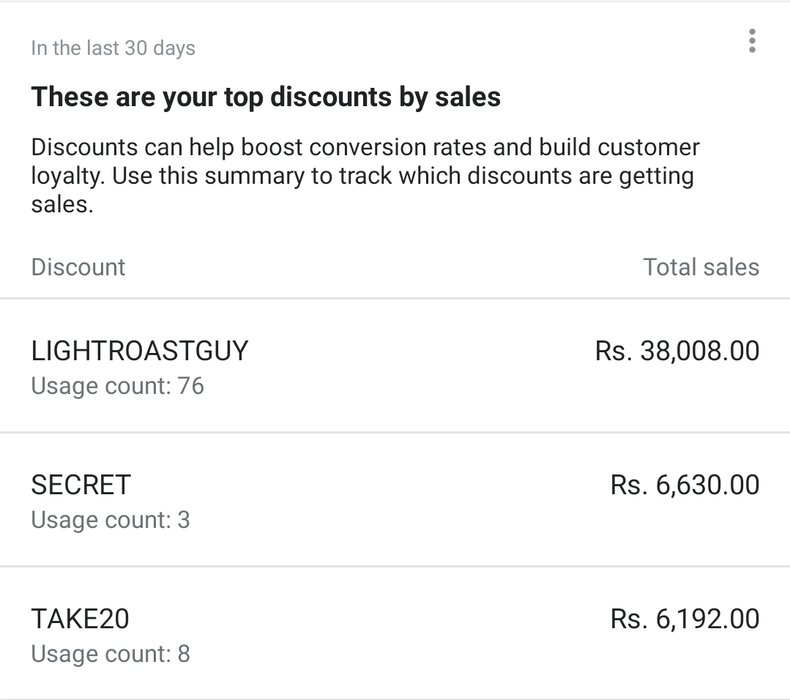Open the three-dot overflow menu
Viewport: 790px width, 700px height.
[752, 41]
